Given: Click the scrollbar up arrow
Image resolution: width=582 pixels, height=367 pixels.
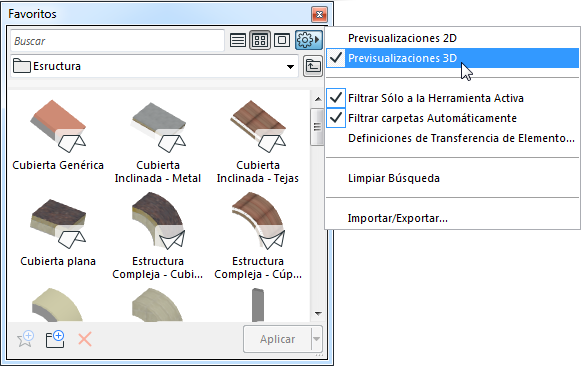Looking at the screenshot, I should (318, 99).
